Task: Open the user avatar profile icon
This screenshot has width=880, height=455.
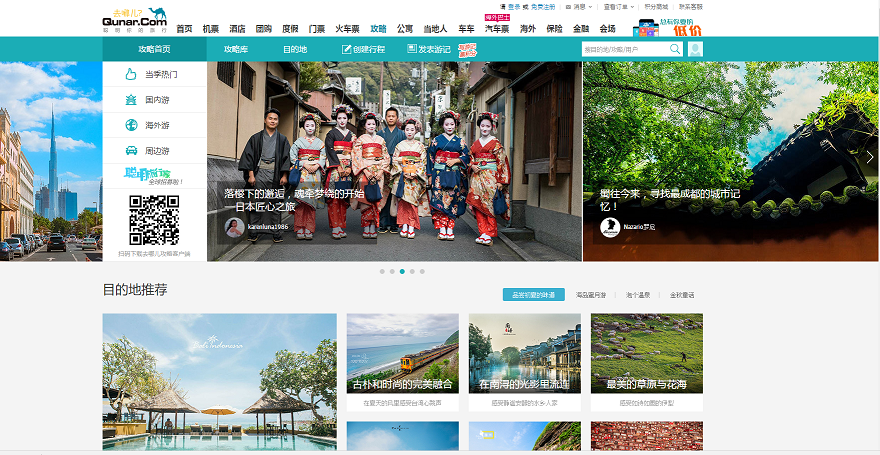Action: point(695,49)
